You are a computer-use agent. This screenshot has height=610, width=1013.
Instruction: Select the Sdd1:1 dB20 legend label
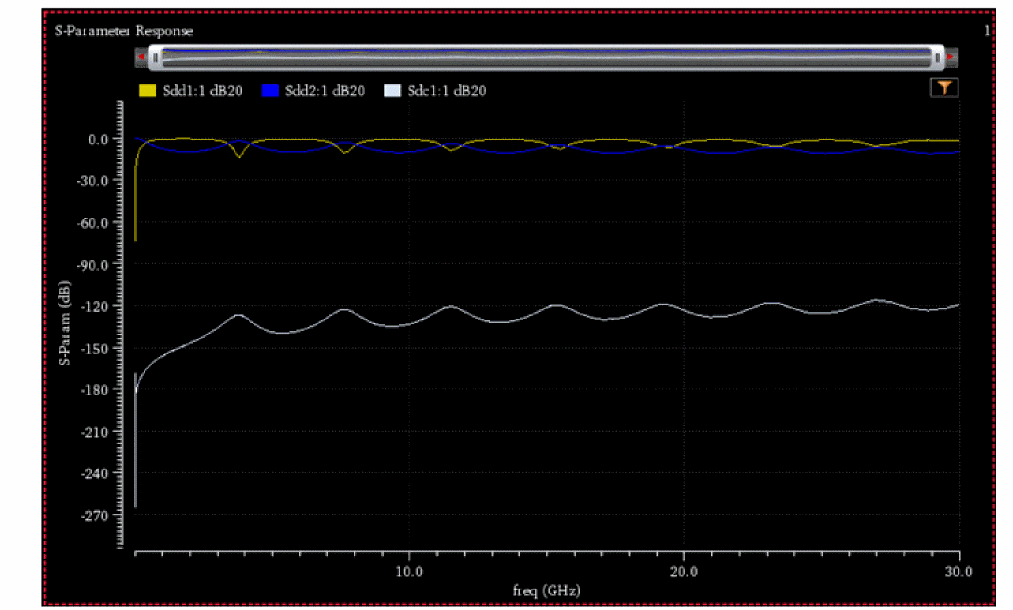point(203,91)
